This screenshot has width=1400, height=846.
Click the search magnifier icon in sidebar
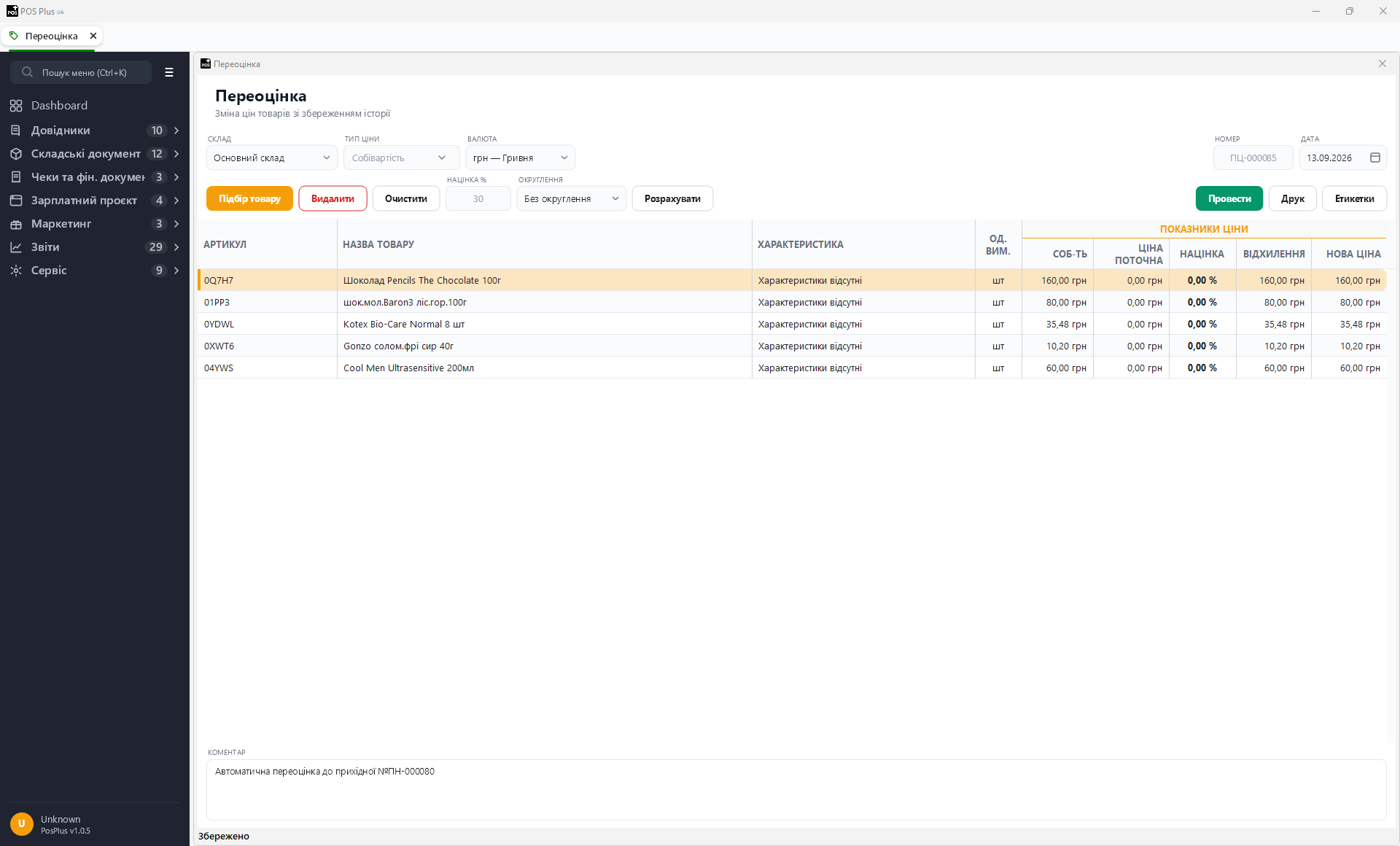pos(28,72)
